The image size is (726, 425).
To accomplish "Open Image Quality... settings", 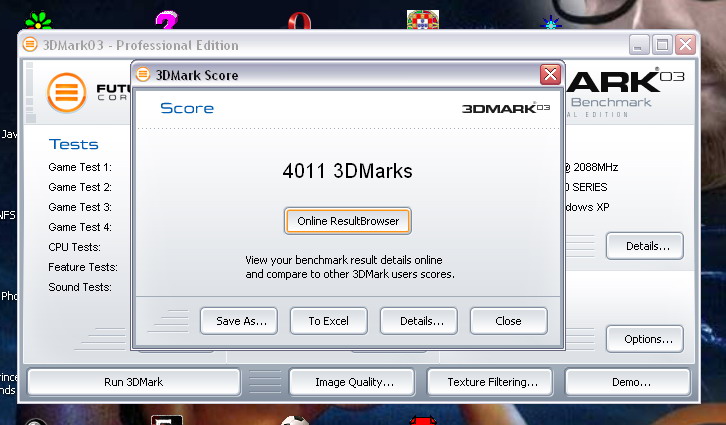I will click(x=352, y=382).
